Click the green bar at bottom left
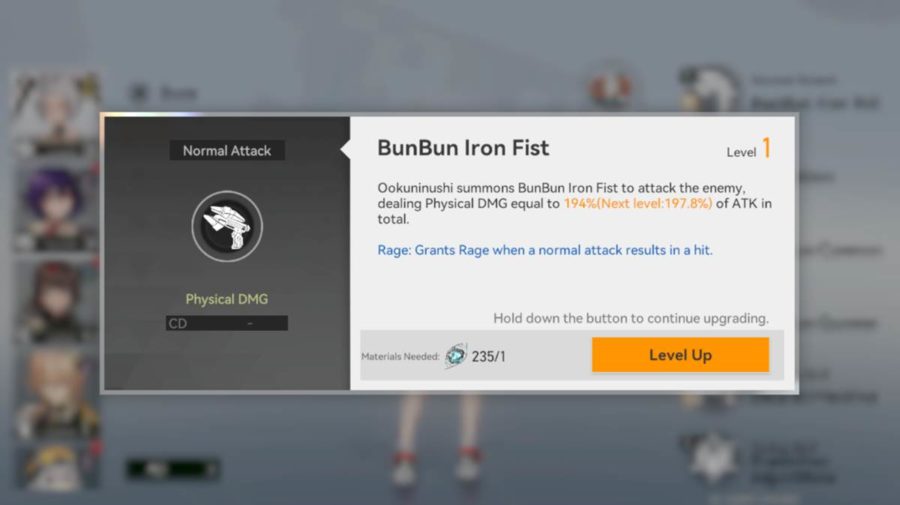 [172, 469]
